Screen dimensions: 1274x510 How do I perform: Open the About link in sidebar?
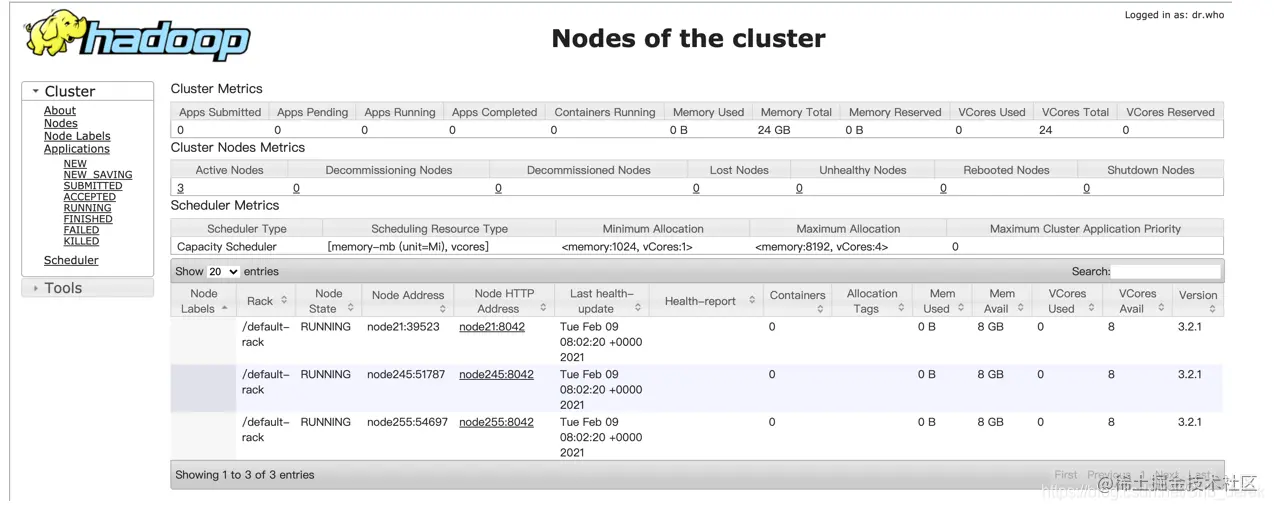pyautogui.click(x=60, y=111)
